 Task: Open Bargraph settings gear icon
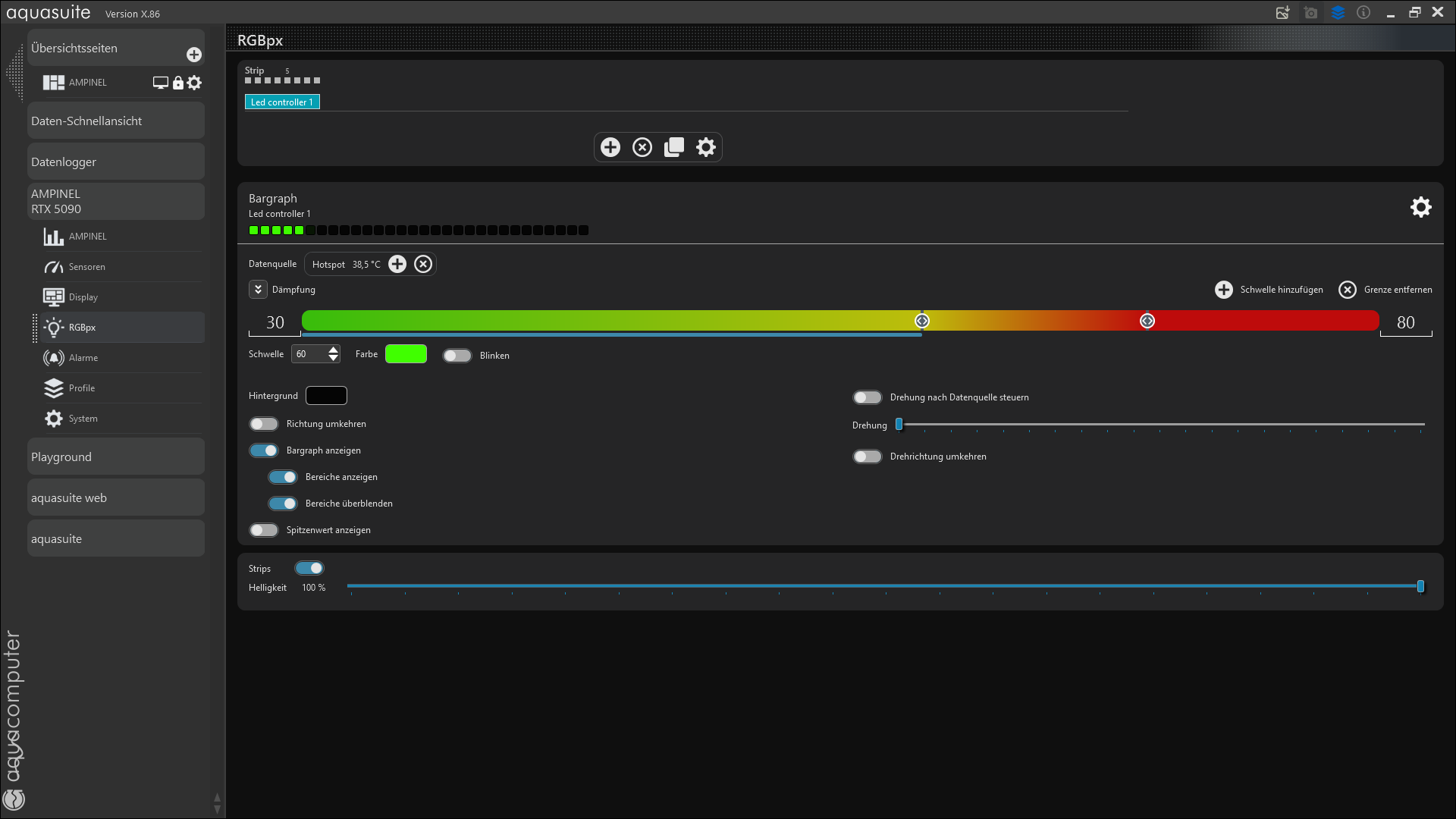pyautogui.click(x=1420, y=207)
